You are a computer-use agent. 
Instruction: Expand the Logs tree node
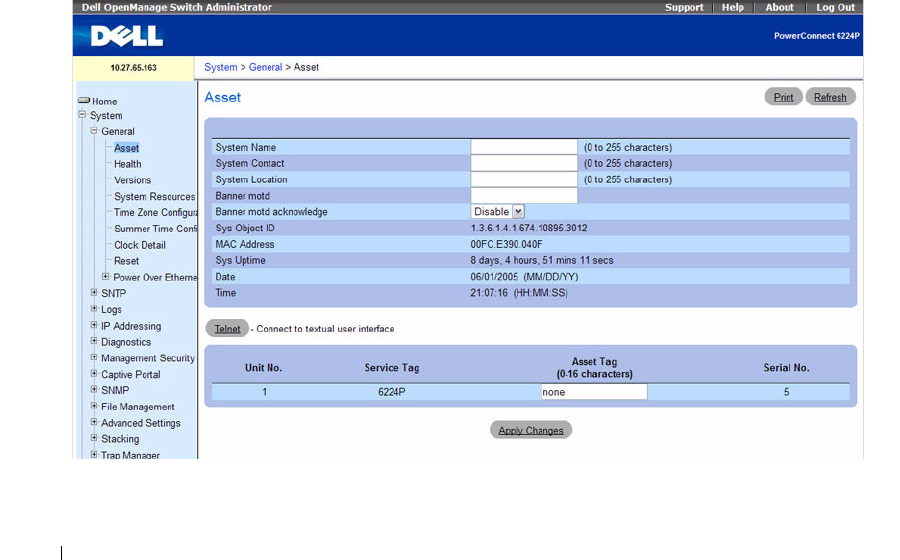tap(94, 309)
